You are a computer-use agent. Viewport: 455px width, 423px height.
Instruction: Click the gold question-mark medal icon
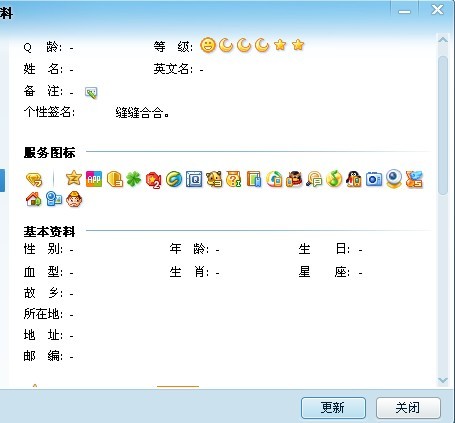click(x=234, y=179)
